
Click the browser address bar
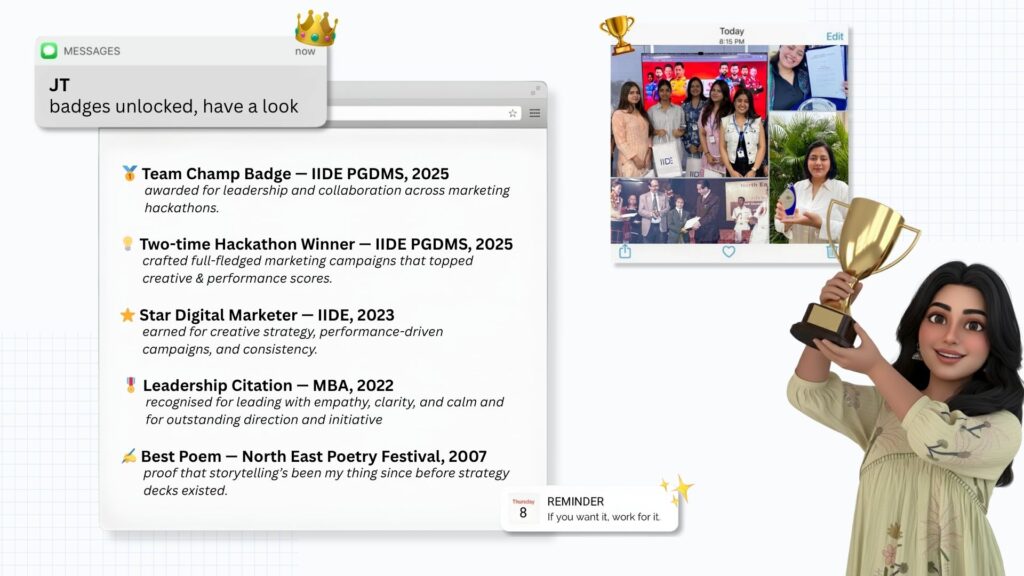pyautogui.click(x=420, y=114)
